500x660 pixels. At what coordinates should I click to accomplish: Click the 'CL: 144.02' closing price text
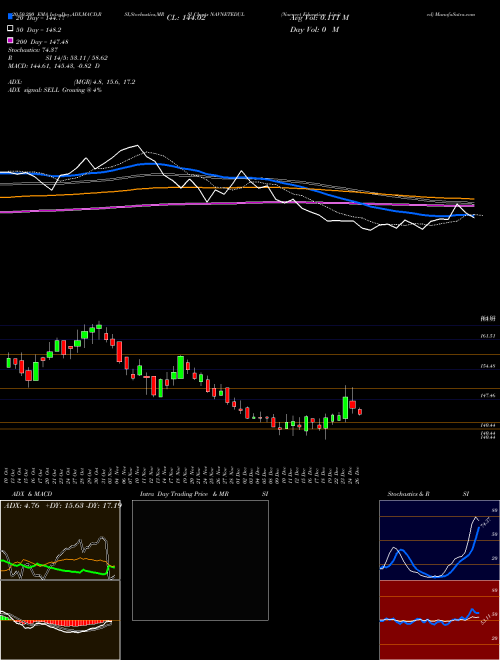(x=186, y=18)
